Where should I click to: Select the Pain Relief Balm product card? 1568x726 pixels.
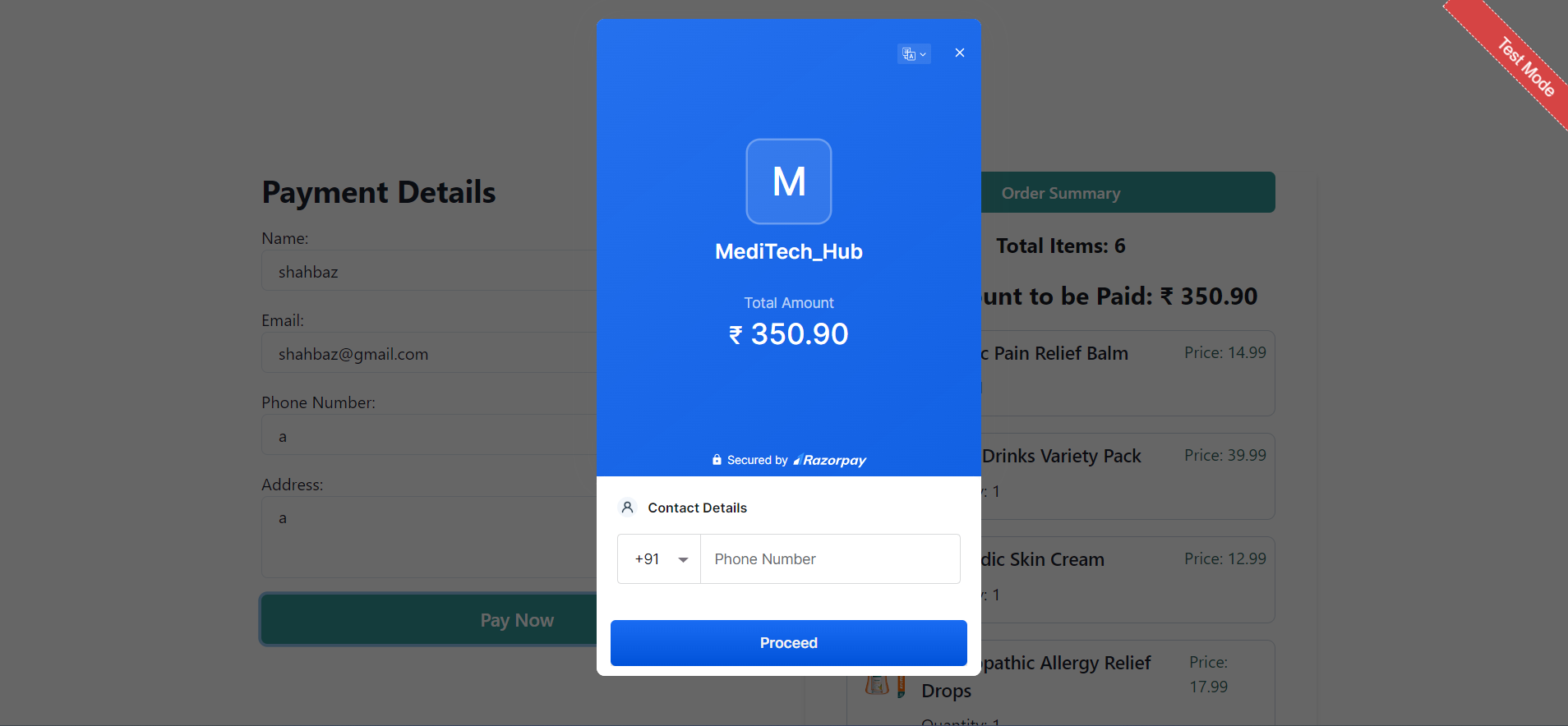coord(1127,374)
